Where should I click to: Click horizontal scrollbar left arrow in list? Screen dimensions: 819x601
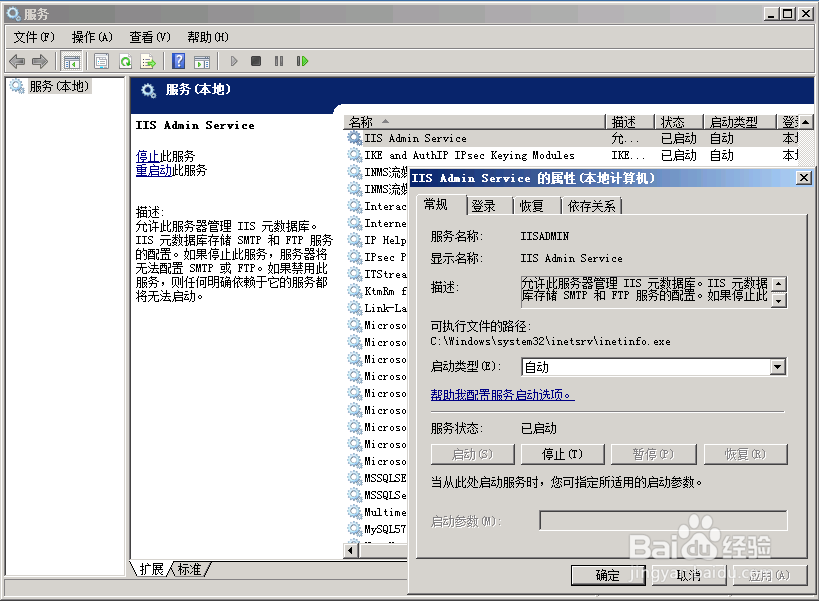pyautogui.click(x=350, y=550)
